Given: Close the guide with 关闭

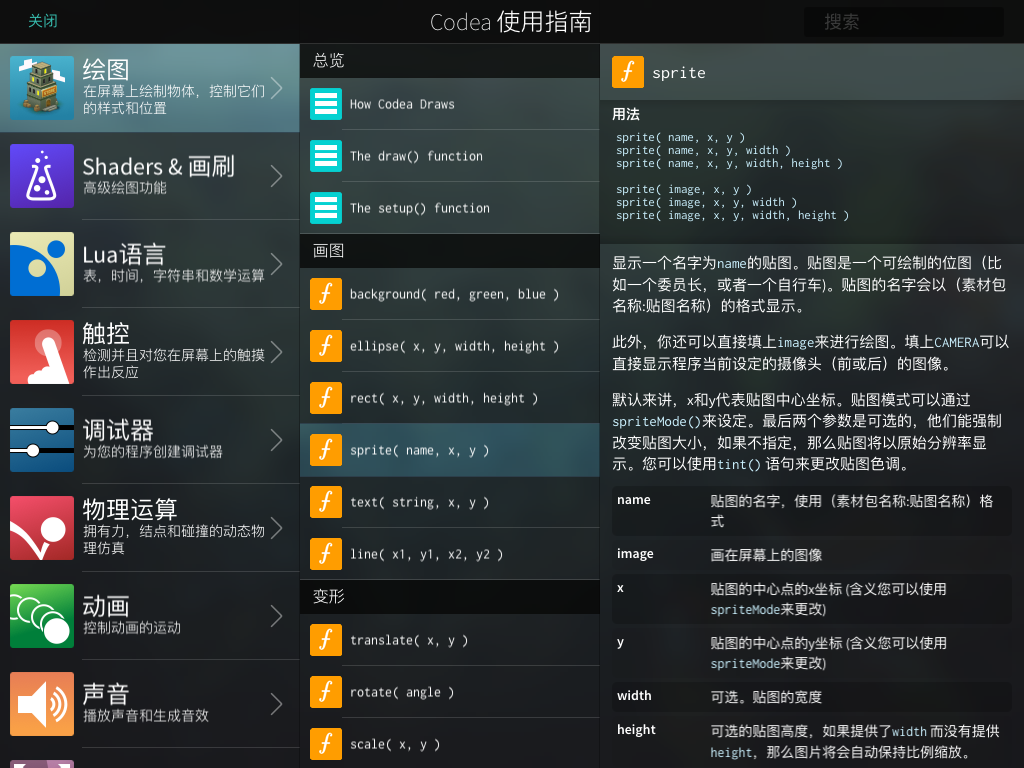Looking at the screenshot, I should [x=43, y=21].
